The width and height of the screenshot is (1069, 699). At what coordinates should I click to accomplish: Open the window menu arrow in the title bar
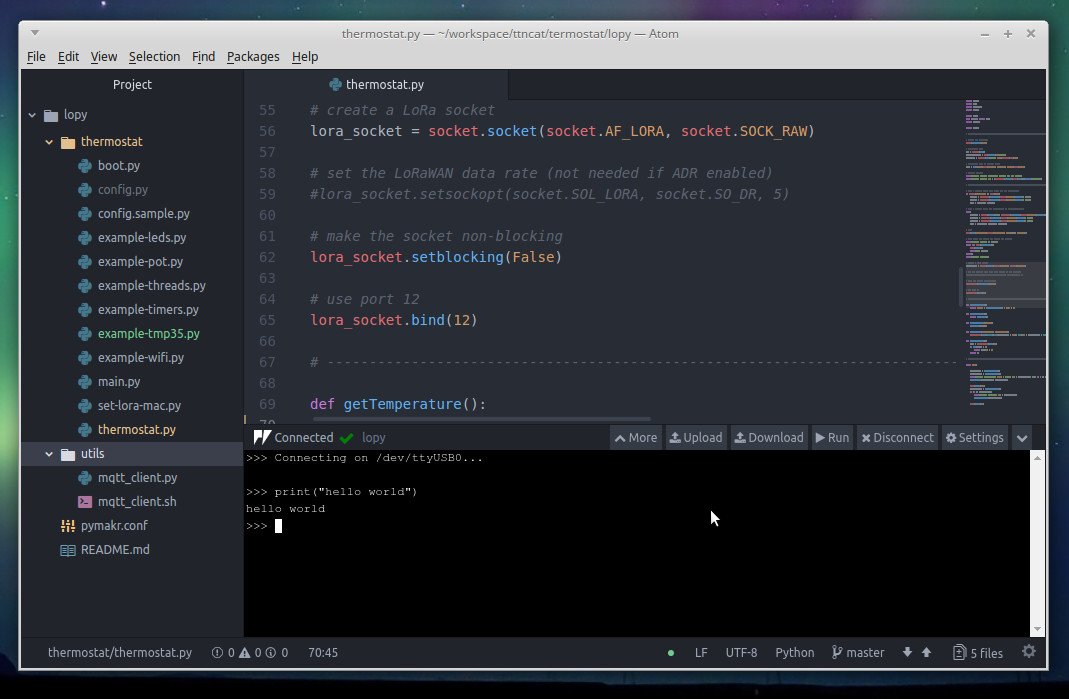click(35, 33)
